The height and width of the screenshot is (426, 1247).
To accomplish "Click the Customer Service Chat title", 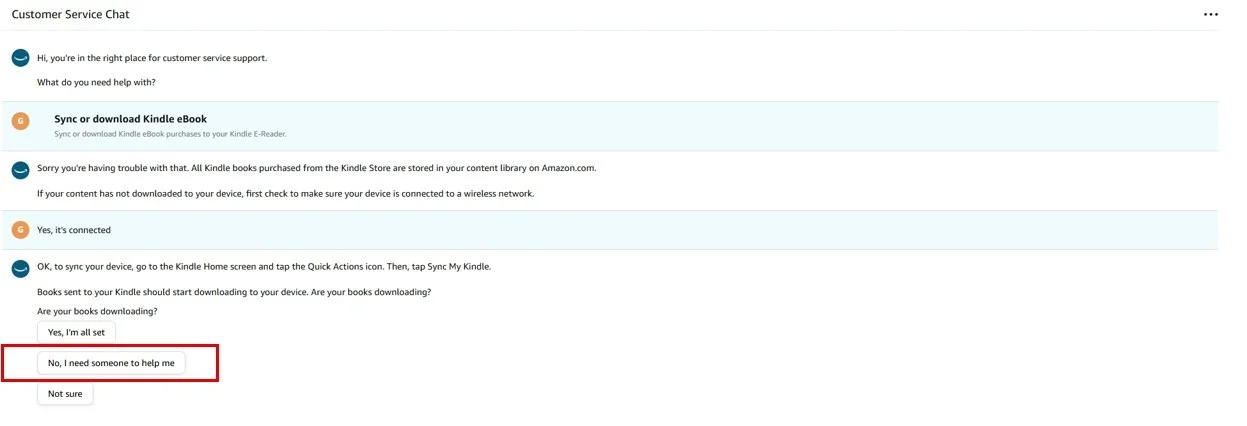I will pyautogui.click(x=70, y=15).
